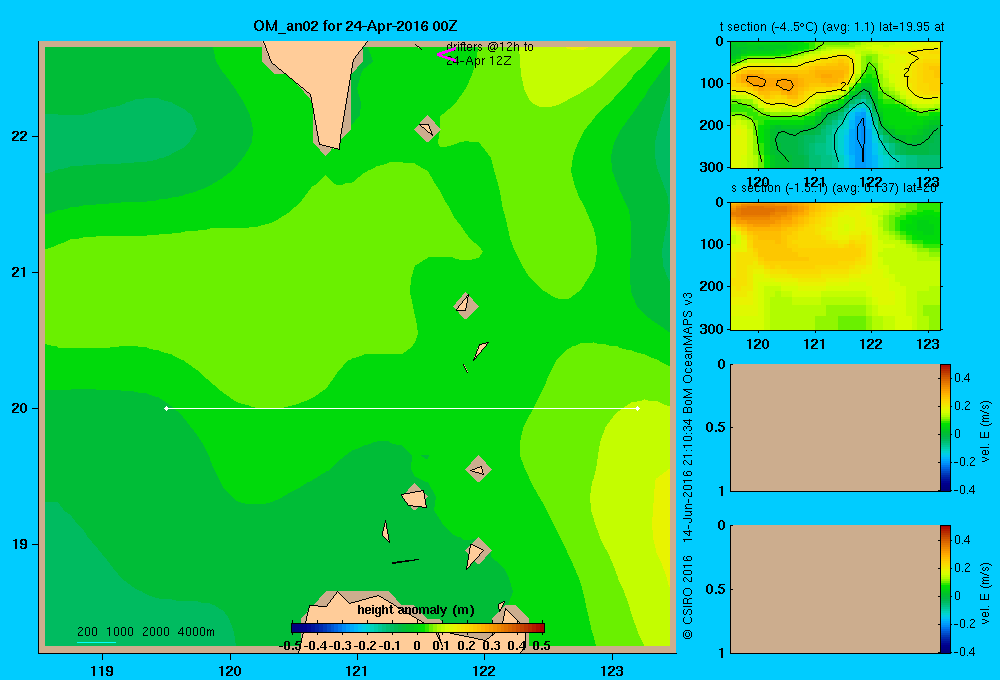
Task: Click the 200 depth legend value
Action: tap(87, 632)
